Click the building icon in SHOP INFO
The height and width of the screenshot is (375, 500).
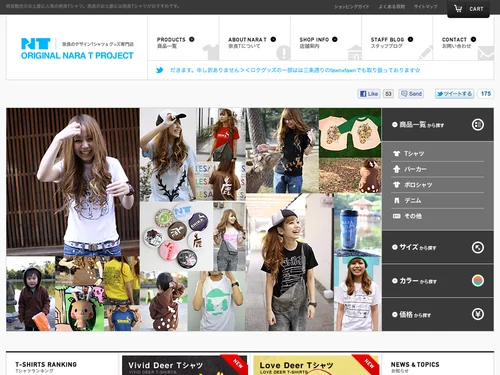tap(354, 53)
